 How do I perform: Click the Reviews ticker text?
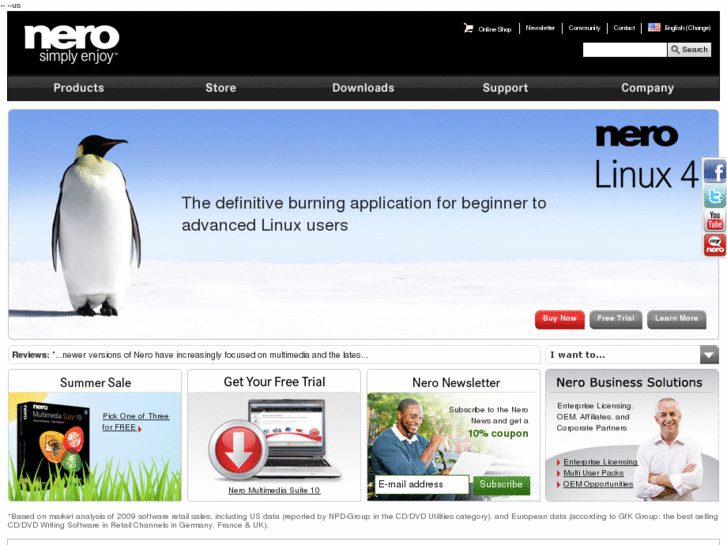[190, 355]
